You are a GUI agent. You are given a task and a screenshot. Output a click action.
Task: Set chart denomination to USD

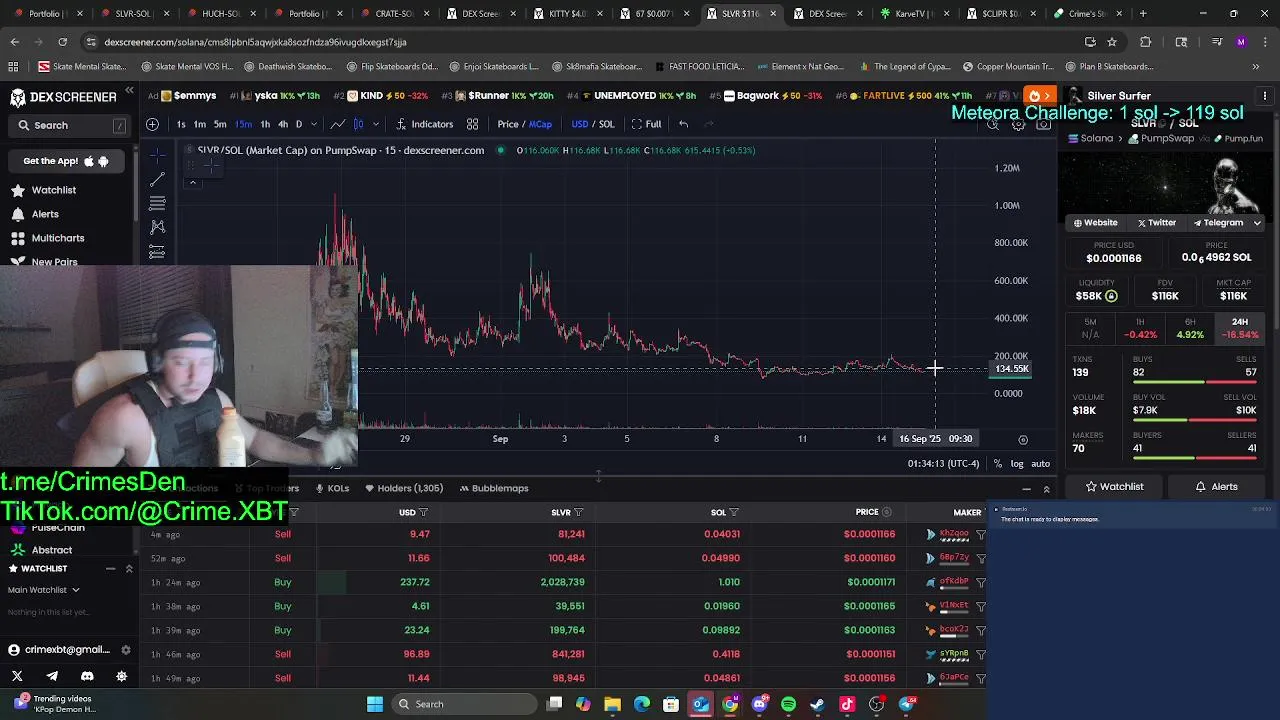(579, 124)
